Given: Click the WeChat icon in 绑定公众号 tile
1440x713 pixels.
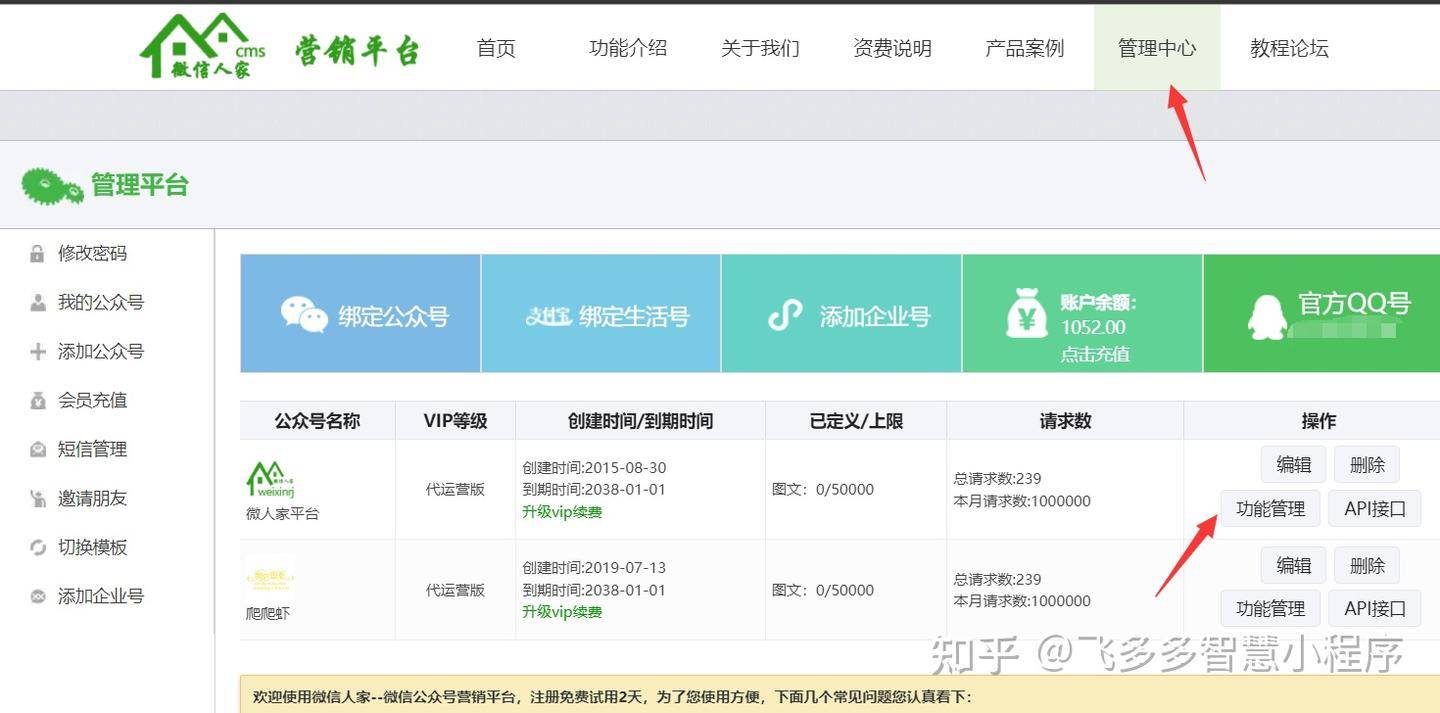Looking at the screenshot, I should coord(304,315).
